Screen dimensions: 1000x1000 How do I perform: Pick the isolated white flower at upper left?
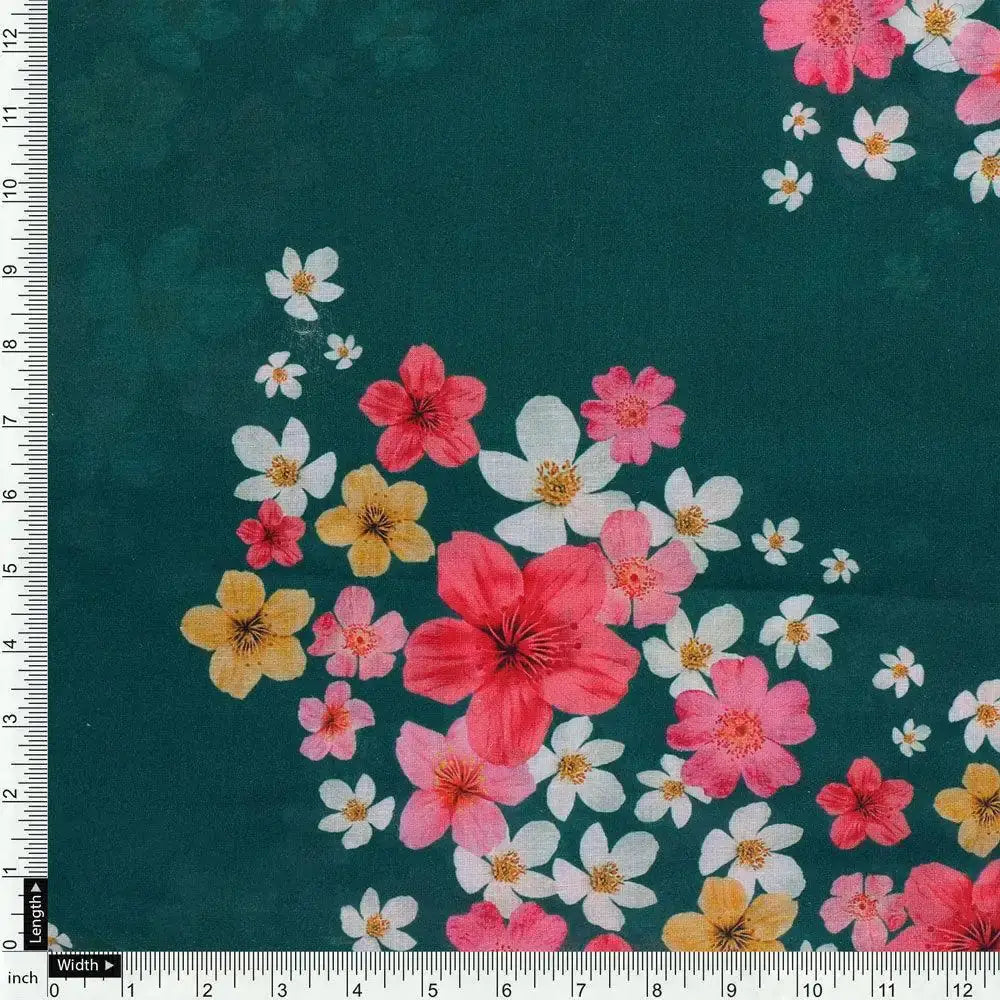click(304, 282)
